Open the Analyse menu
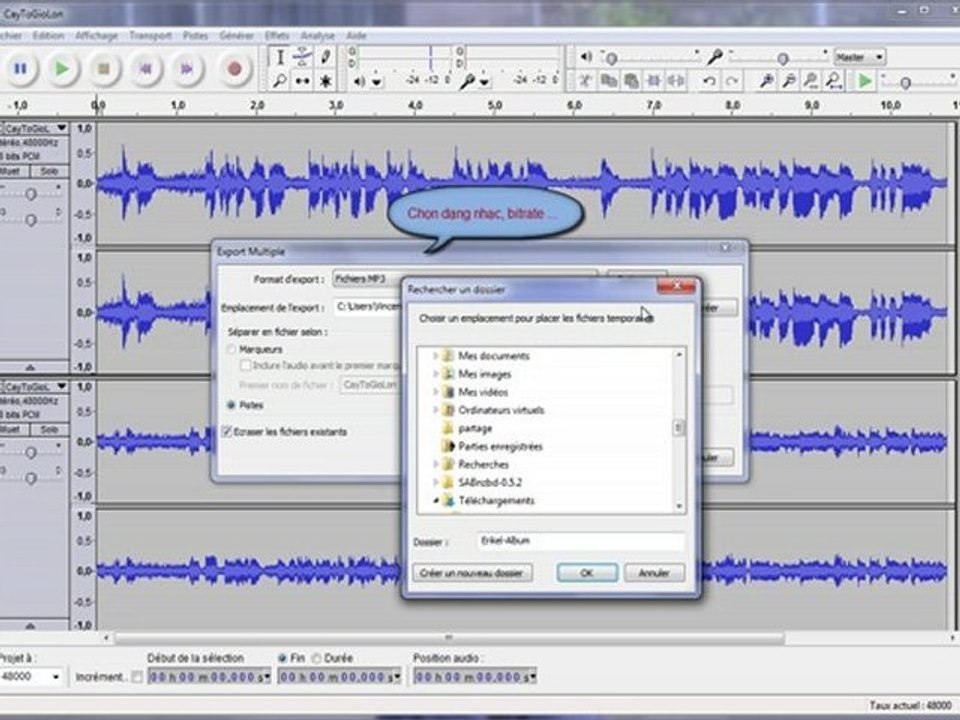 (x=317, y=36)
